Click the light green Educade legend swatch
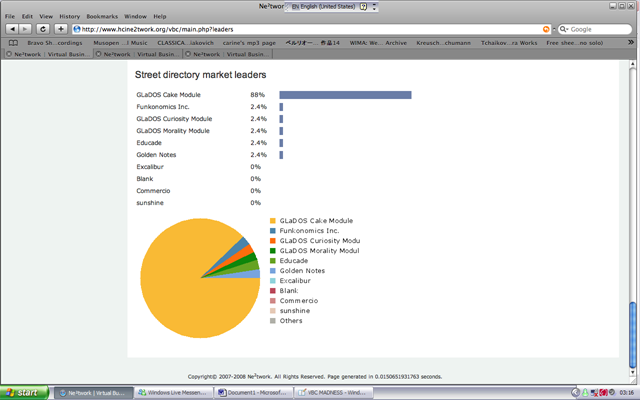This screenshot has width=640, height=400. [x=273, y=261]
